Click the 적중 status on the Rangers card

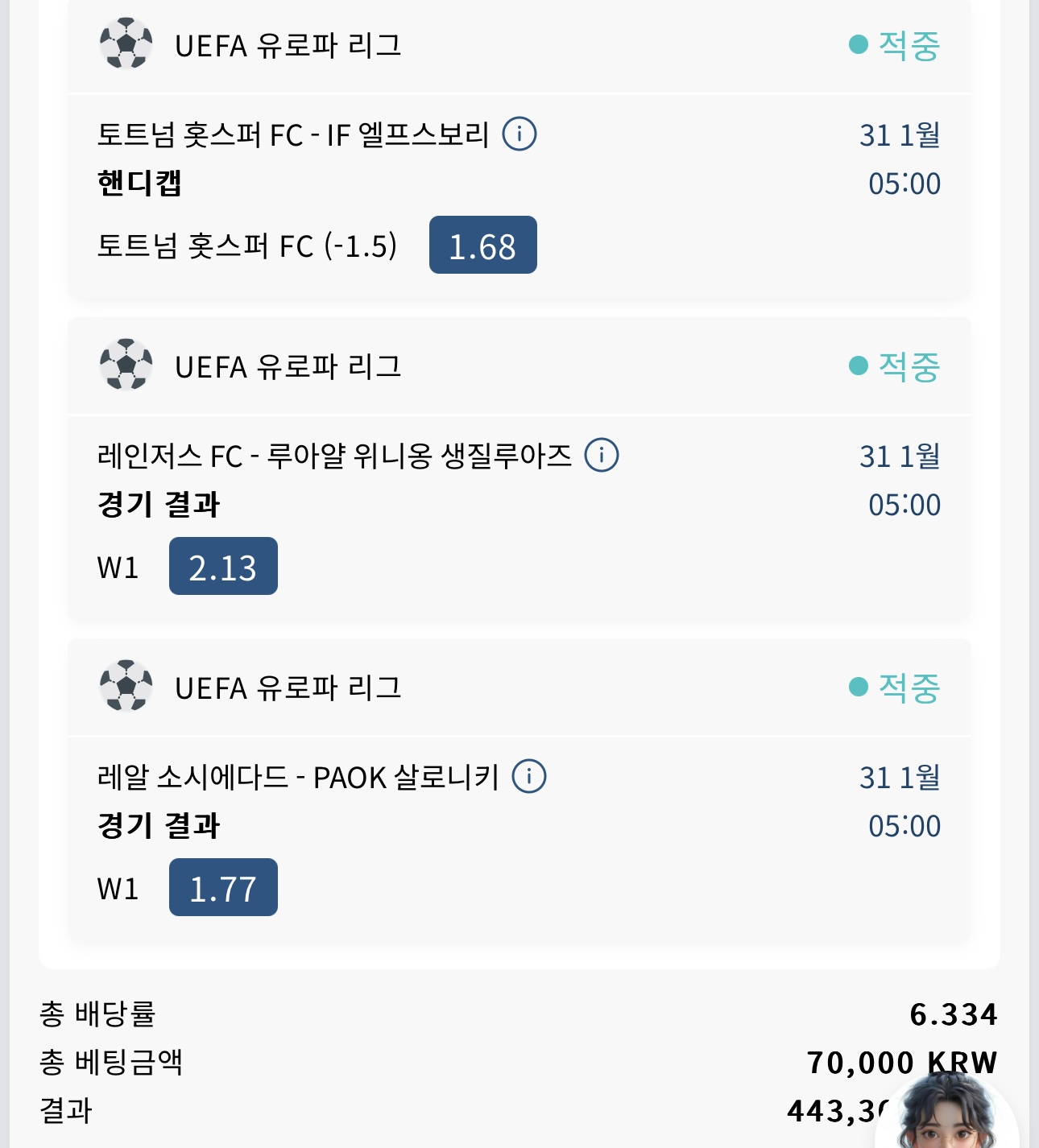pyautogui.click(x=909, y=366)
